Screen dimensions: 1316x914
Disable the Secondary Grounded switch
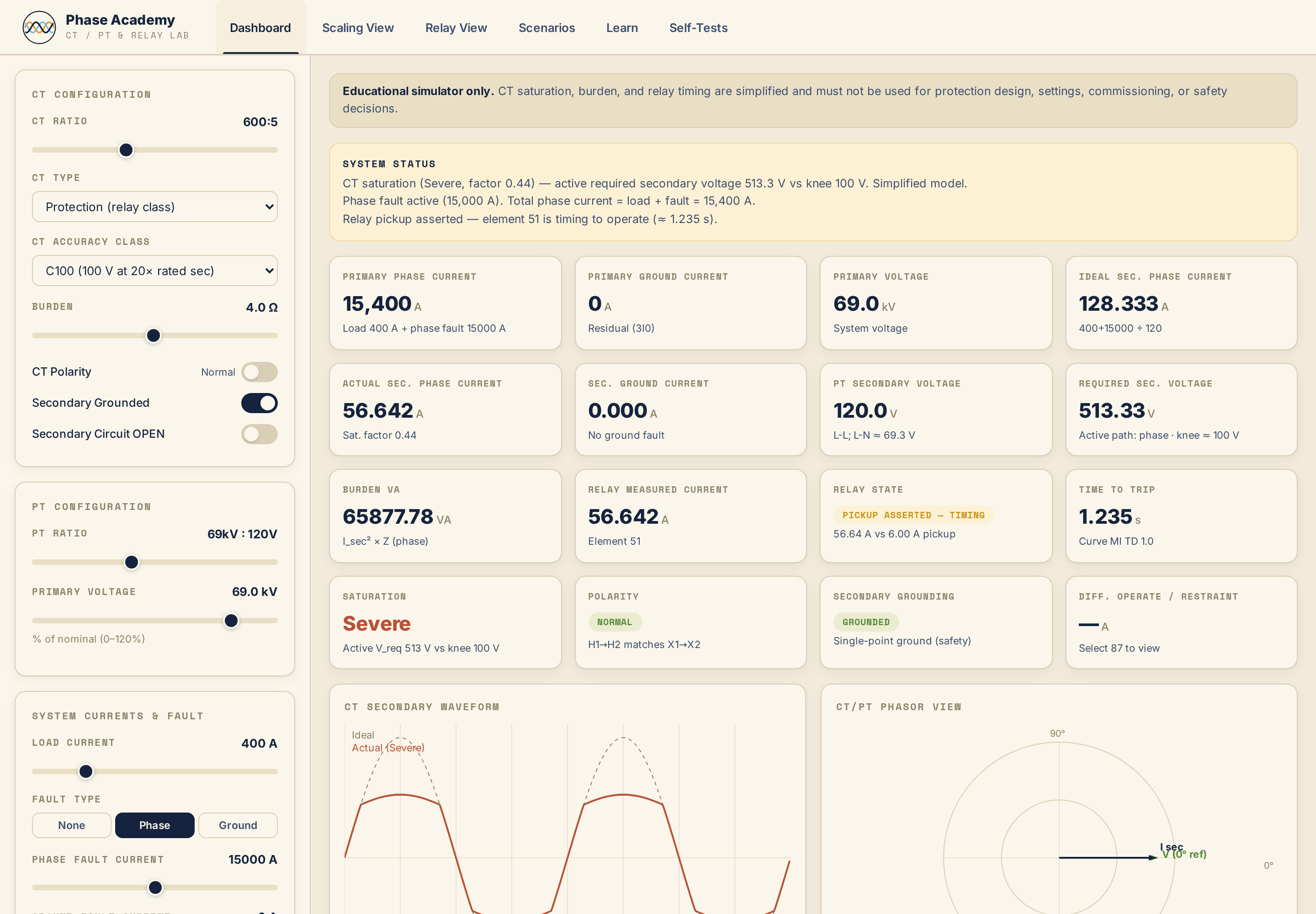pos(260,403)
